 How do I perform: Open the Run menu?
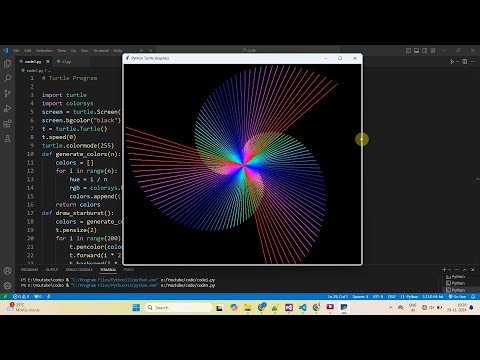[x=85, y=50]
